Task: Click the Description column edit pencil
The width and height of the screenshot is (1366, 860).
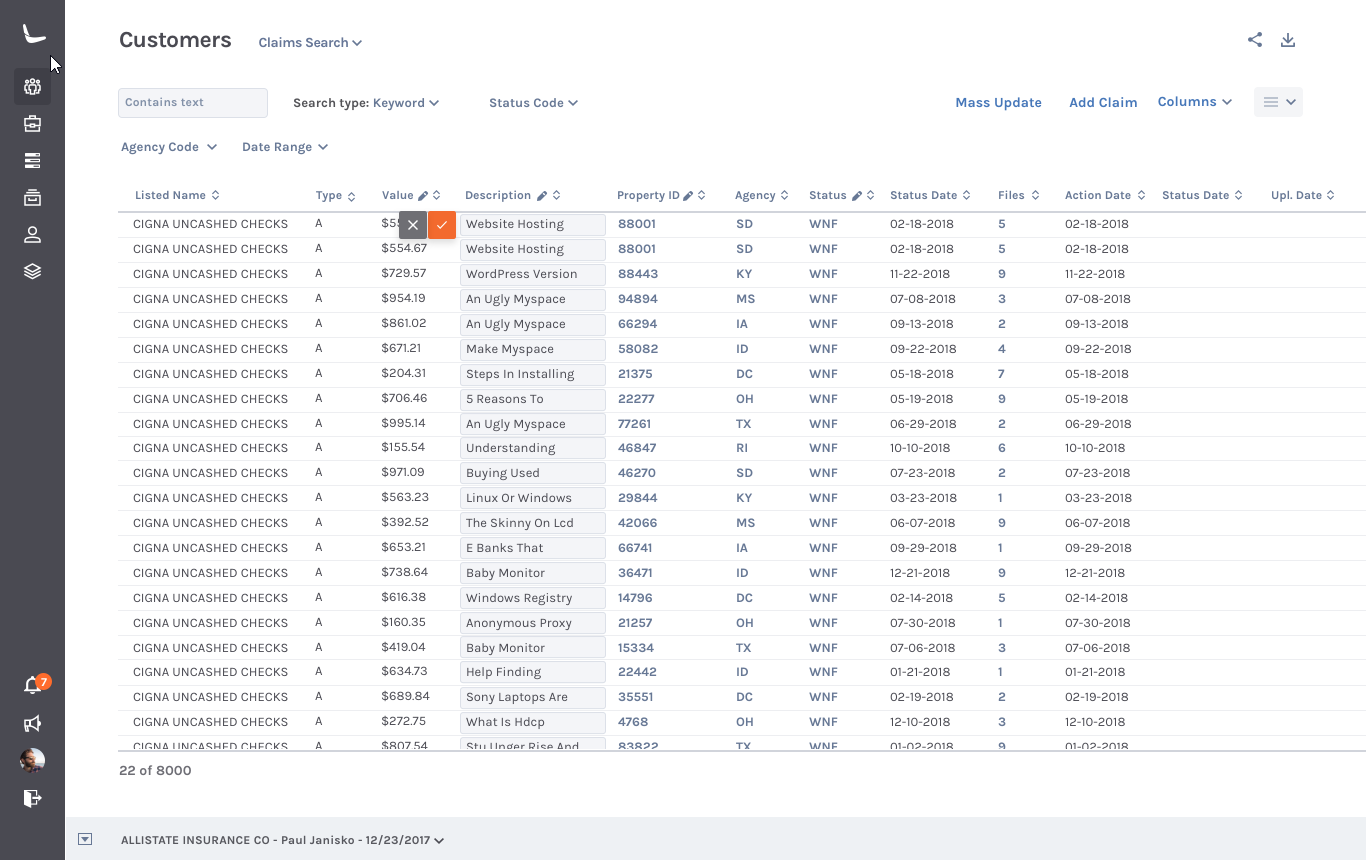Action: click(x=542, y=196)
